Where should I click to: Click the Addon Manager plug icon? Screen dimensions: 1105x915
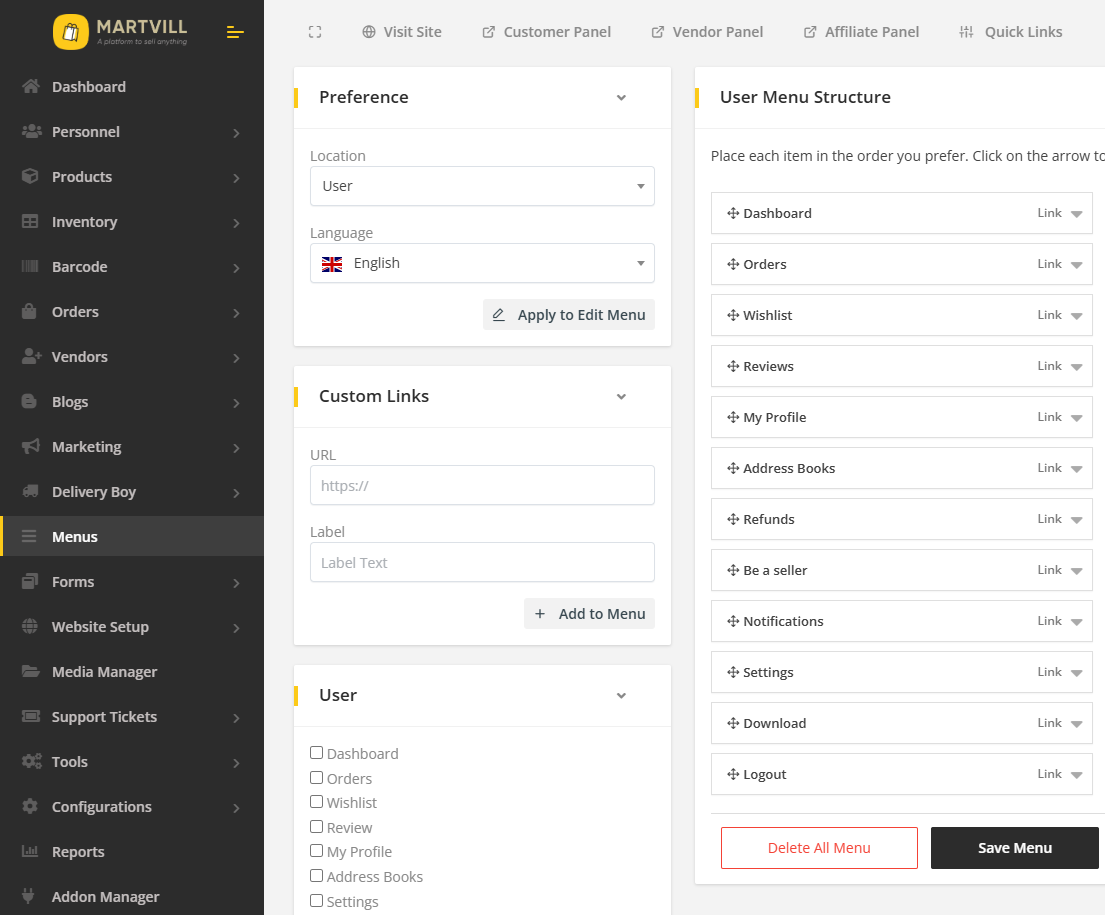tap(31, 897)
